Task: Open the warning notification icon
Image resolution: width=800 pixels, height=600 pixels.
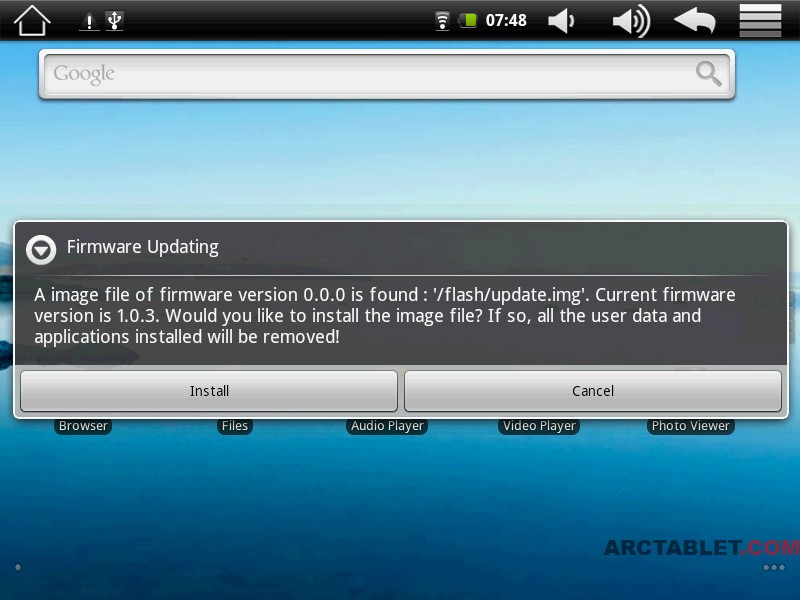Action: point(89,21)
